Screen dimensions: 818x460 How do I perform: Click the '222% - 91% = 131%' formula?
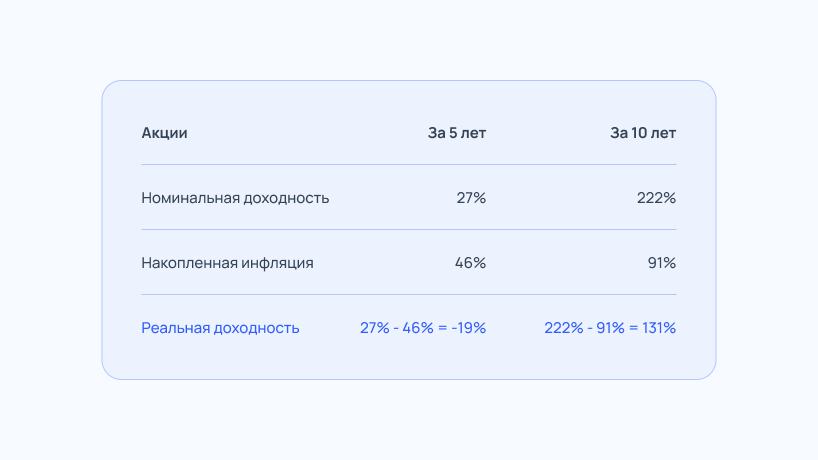[610, 328]
